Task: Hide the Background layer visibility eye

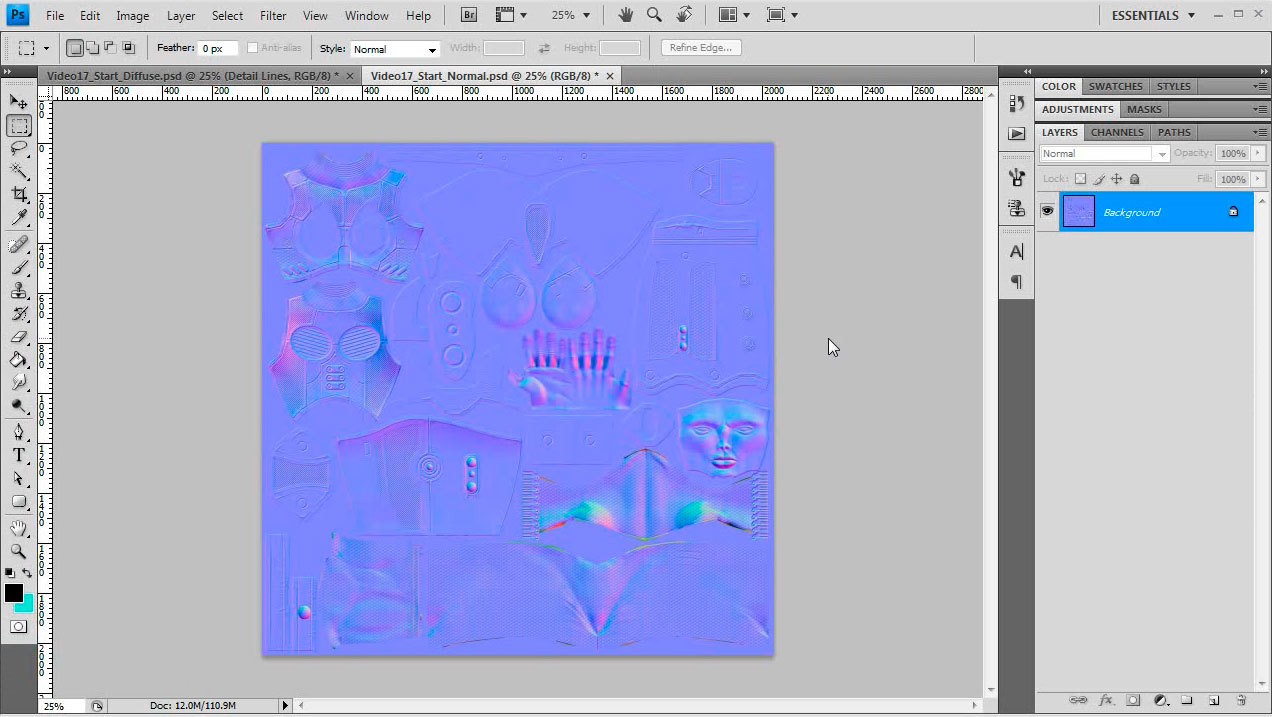Action: 1047,211
